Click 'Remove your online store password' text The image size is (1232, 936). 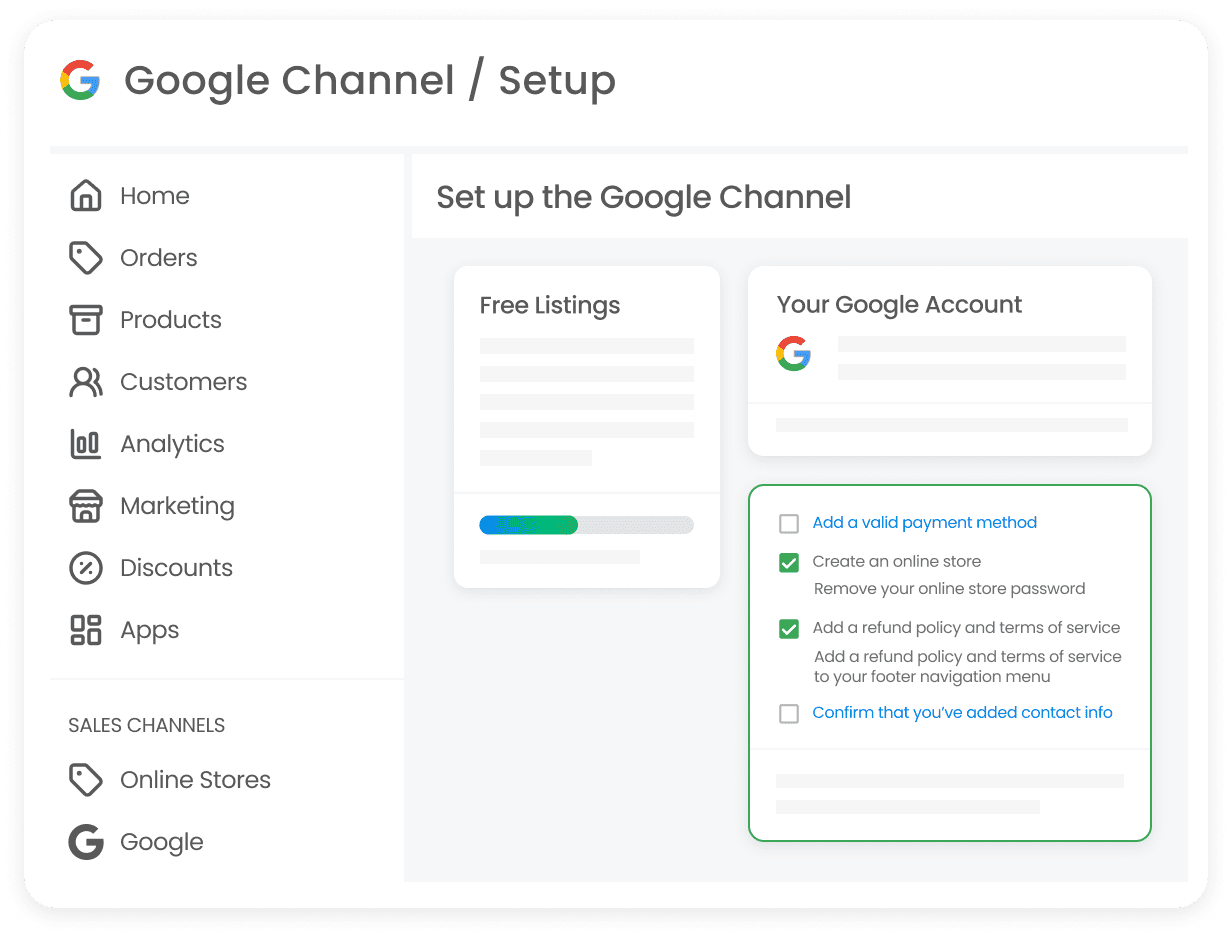point(949,588)
